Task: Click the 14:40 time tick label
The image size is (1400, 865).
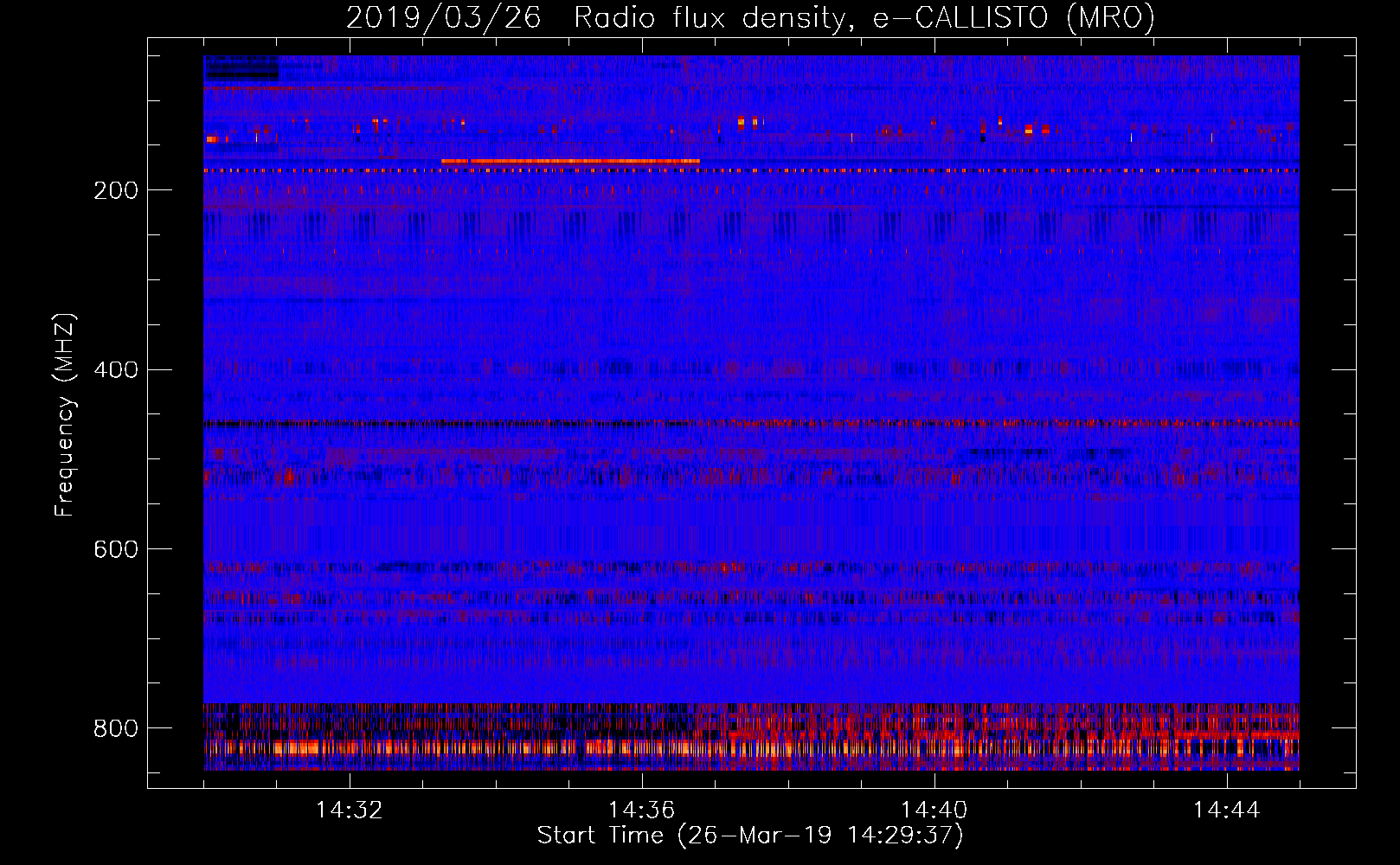Action: click(934, 811)
